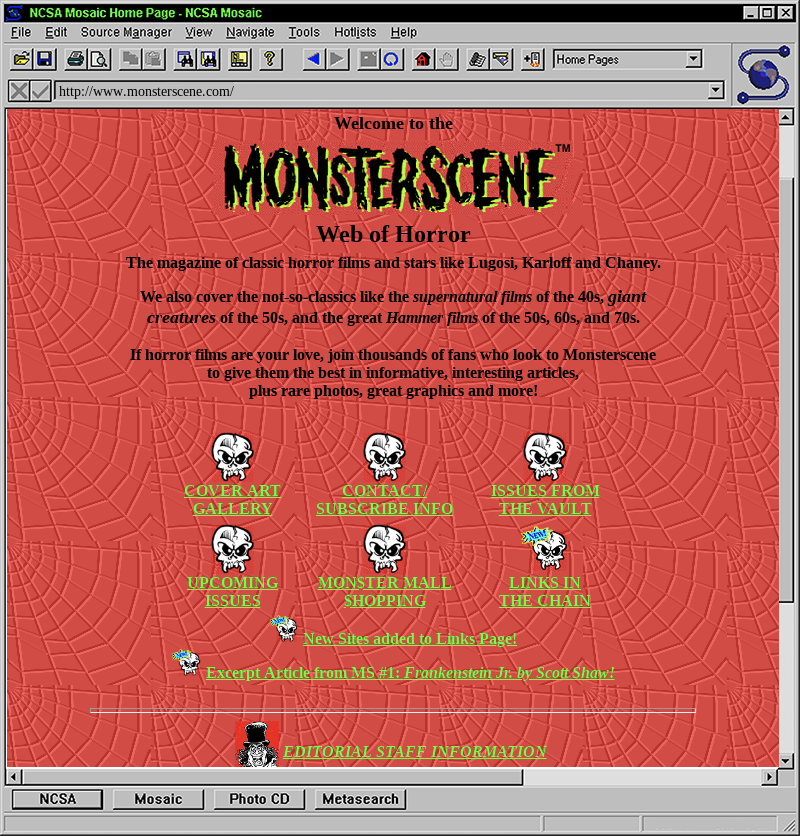800x836 pixels.
Task: Reload the page with the circular arrow icon
Action: pos(392,60)
